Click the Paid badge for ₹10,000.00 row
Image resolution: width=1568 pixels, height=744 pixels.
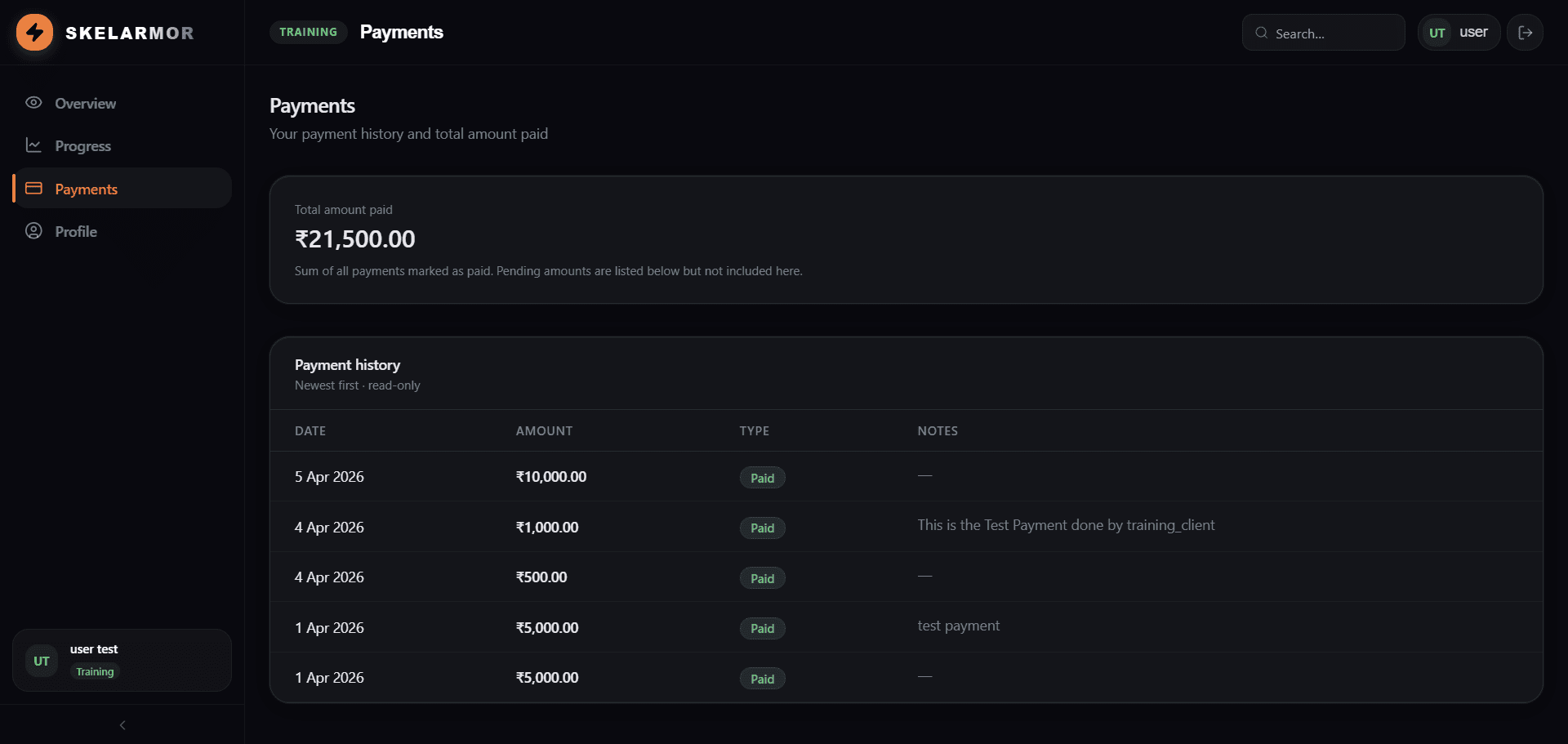point(763,478)
